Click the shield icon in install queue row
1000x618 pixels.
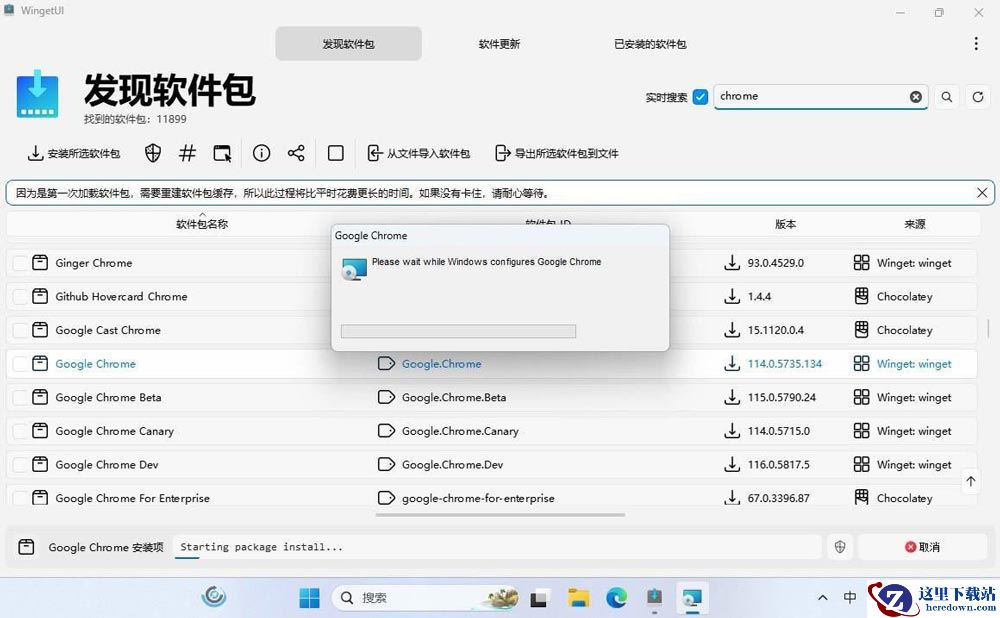(840, 547)
